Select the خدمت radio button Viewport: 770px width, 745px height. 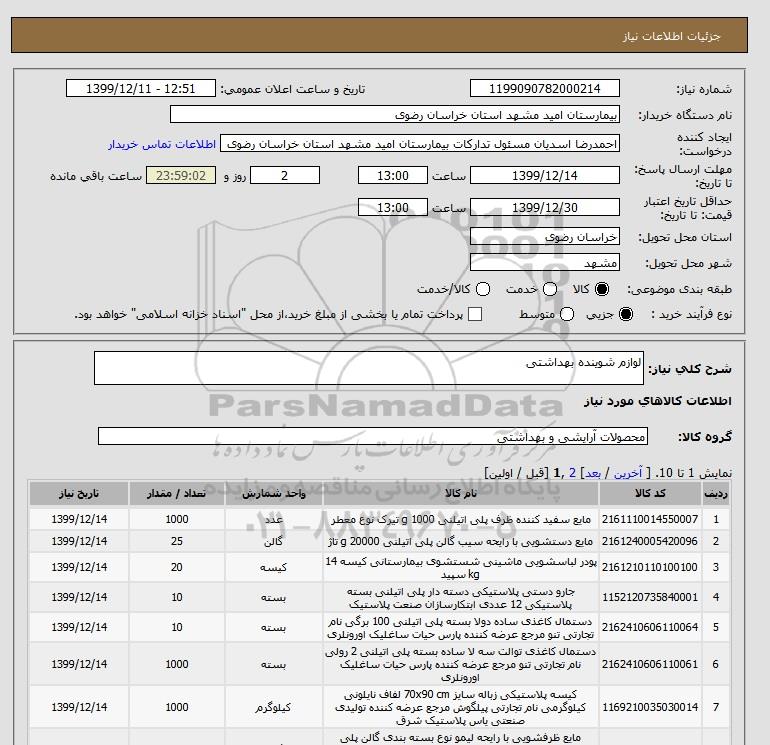pos(550,289)
